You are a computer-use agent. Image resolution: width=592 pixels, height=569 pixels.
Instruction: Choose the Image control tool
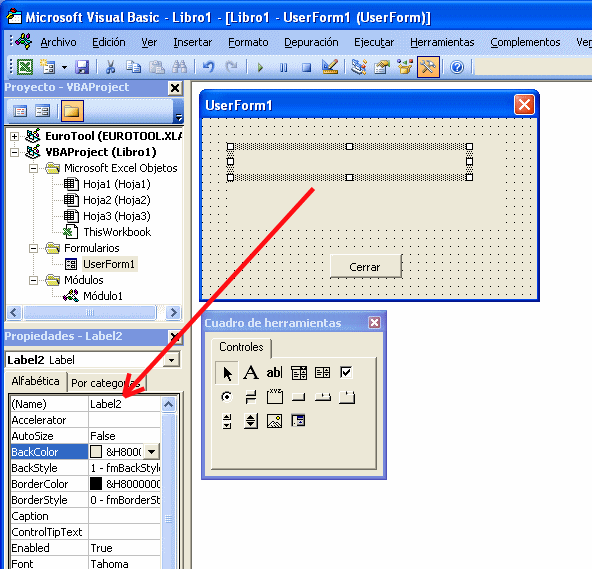point(274,421)
